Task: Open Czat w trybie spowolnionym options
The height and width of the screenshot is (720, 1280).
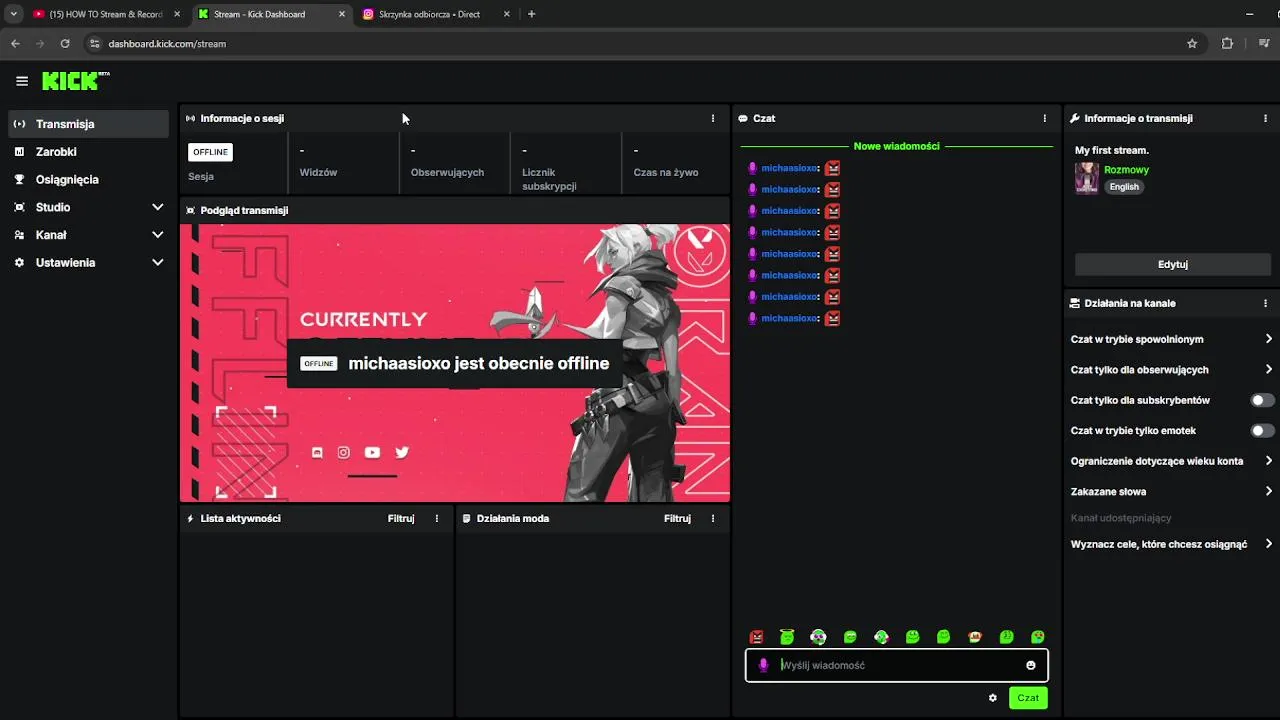Action: [1172, 339]
